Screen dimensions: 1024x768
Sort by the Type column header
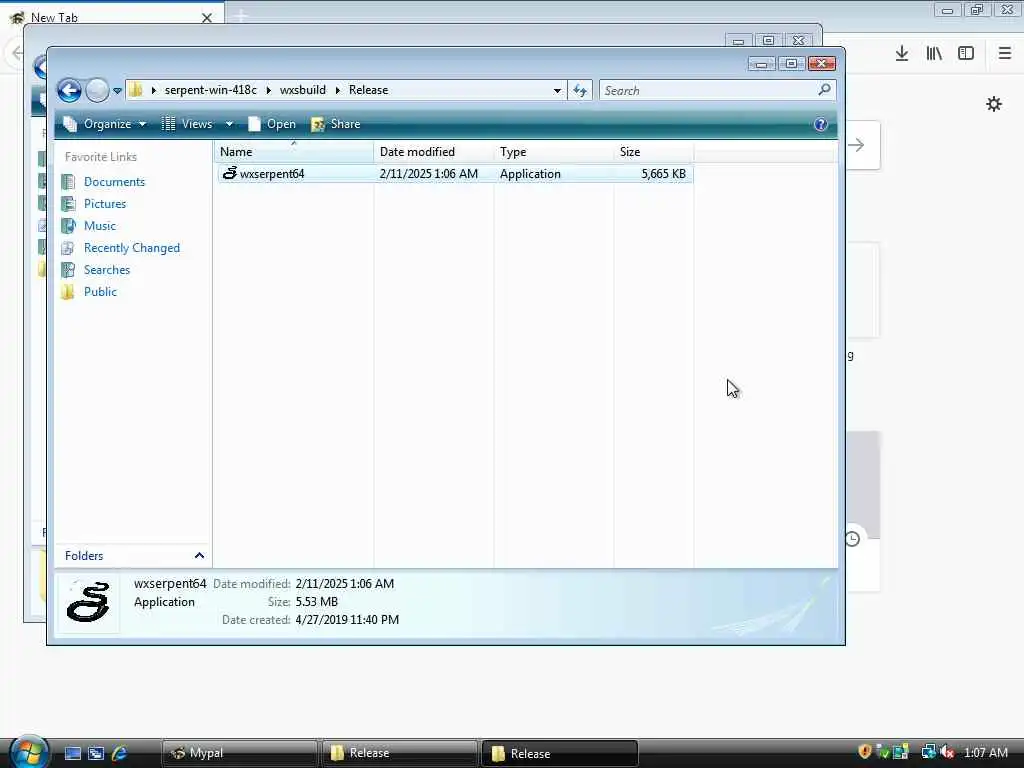(554, 152)
